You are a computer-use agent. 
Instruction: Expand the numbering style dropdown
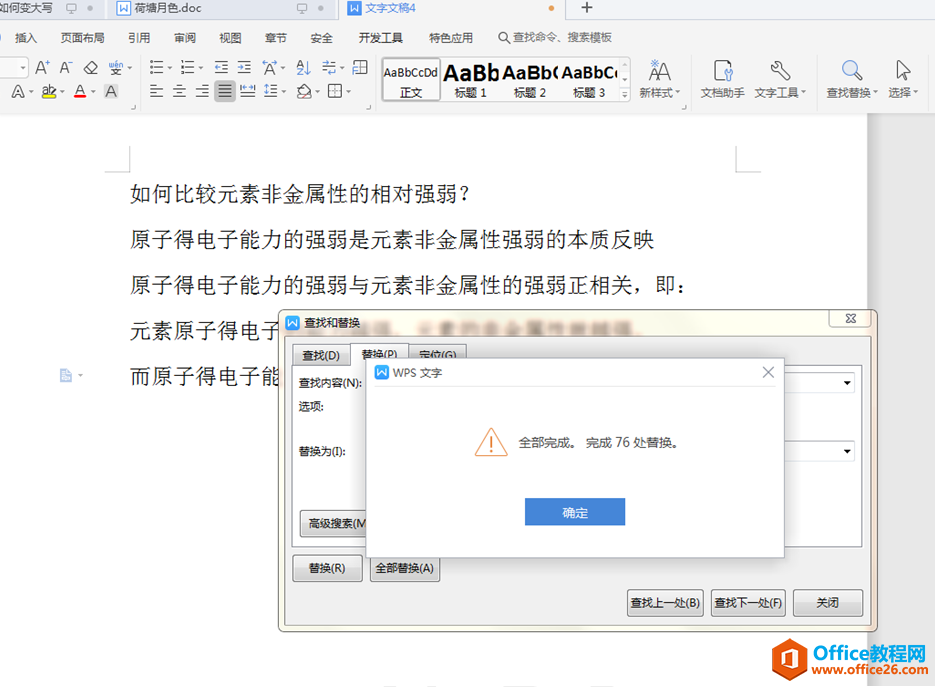[200, 68]
